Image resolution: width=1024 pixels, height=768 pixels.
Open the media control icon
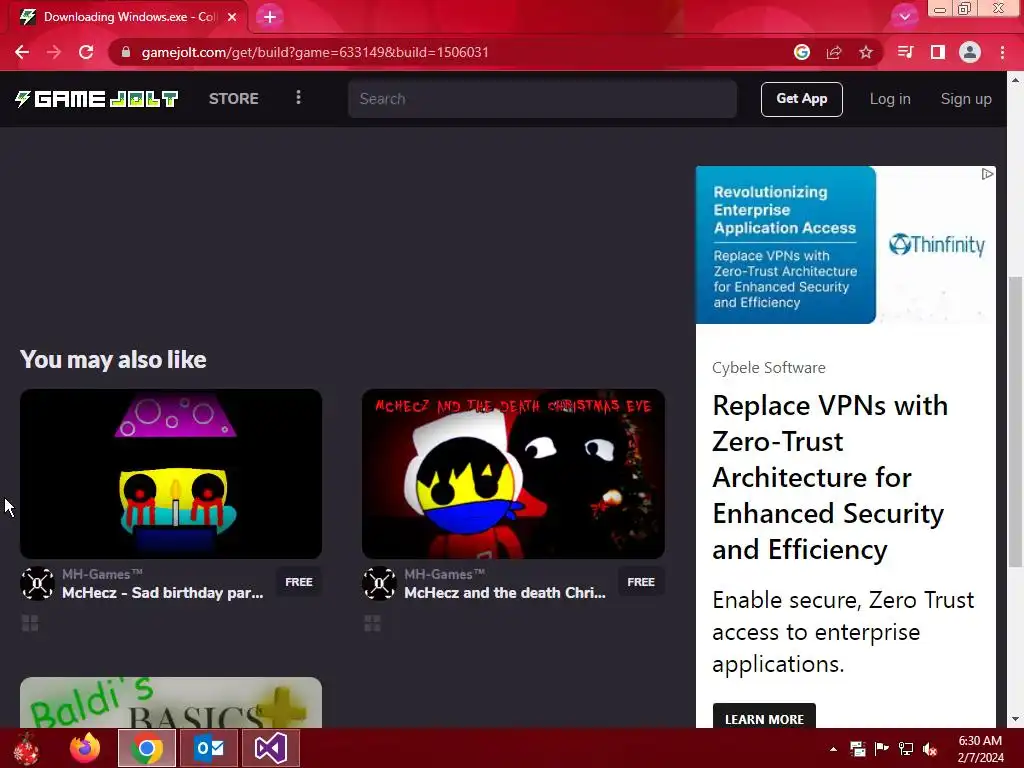tap(905, 52)
